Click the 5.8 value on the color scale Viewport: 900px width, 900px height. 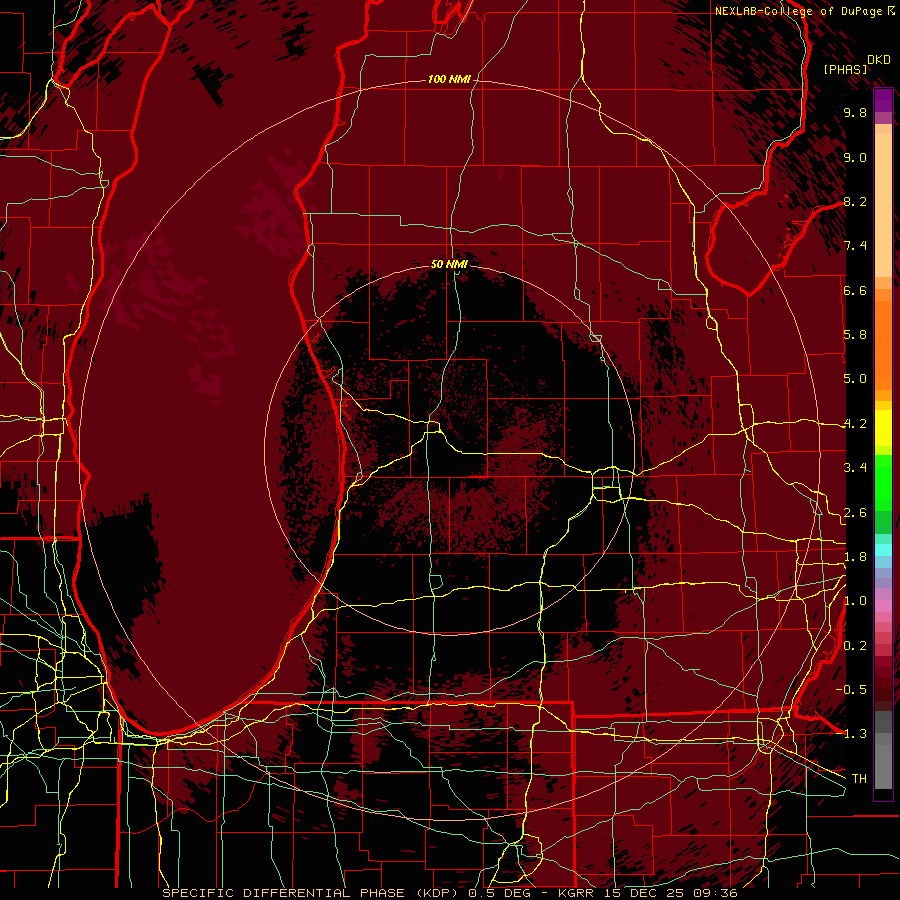pos(855,335)
